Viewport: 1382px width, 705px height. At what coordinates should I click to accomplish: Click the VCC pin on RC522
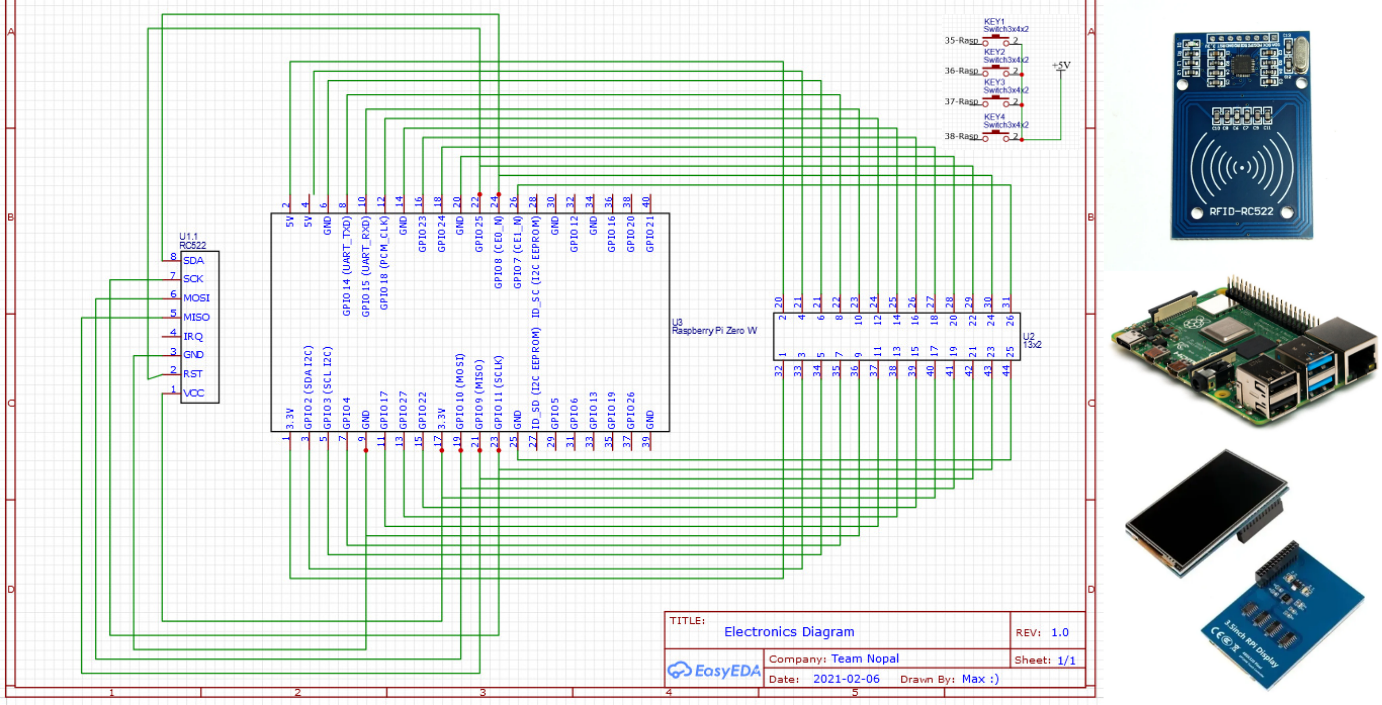(193, 393)
